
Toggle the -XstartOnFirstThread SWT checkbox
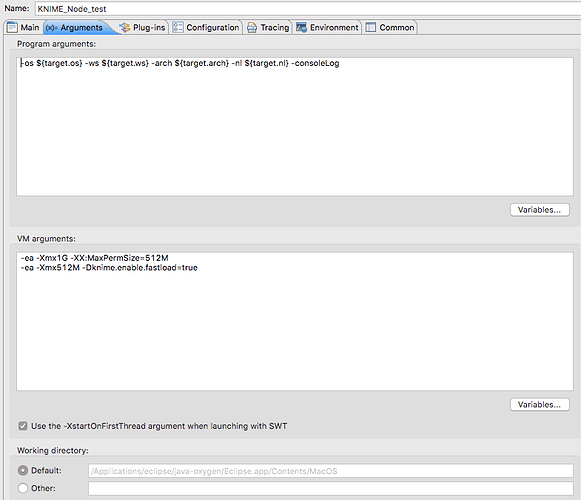[x=23, y=426]
